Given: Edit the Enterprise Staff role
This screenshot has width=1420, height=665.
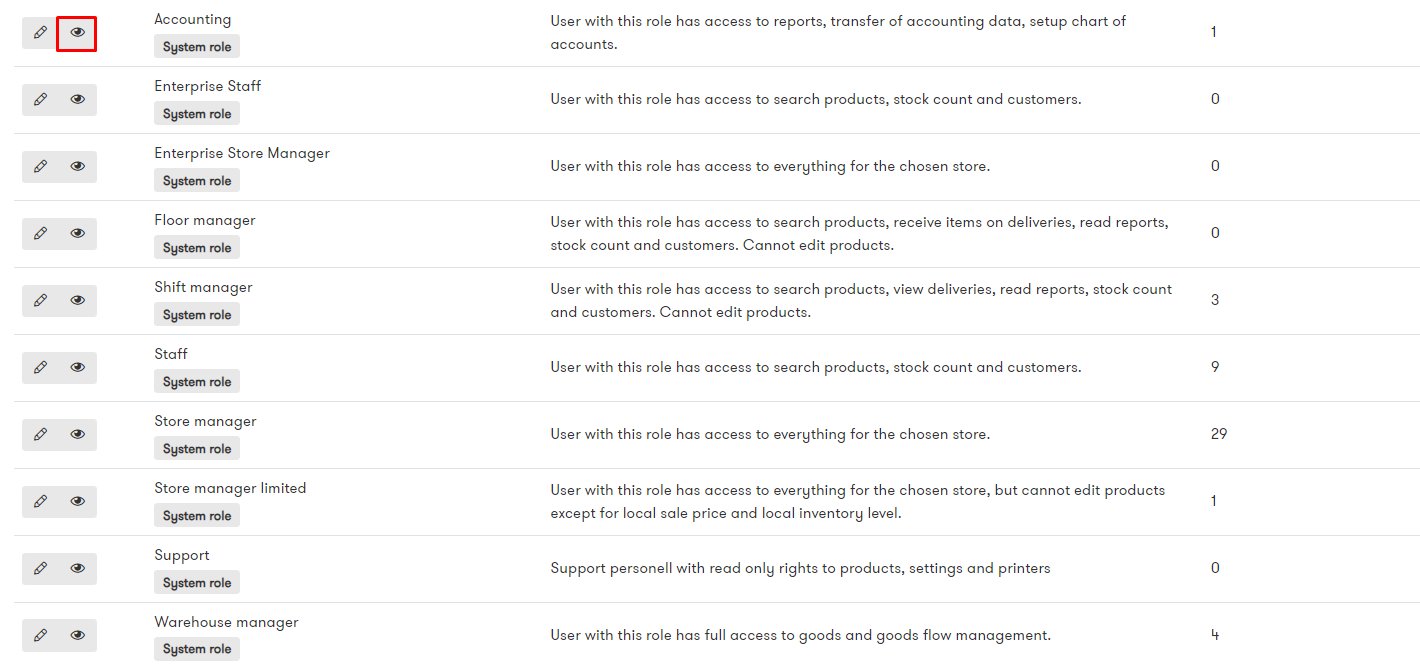Looking at the screenshot, I should [x=40, y=100].
